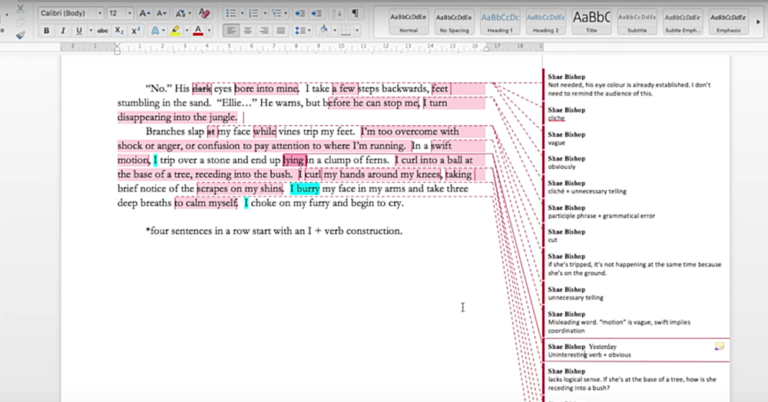Toggle the Show paragraph marks icon
The height and width of the screenshot is (402, 768).
356,13
